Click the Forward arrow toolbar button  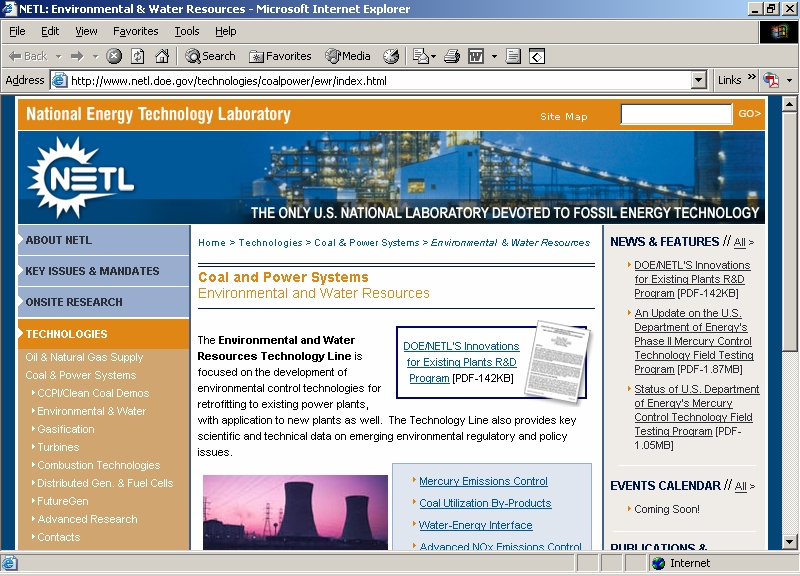(77, 56)
